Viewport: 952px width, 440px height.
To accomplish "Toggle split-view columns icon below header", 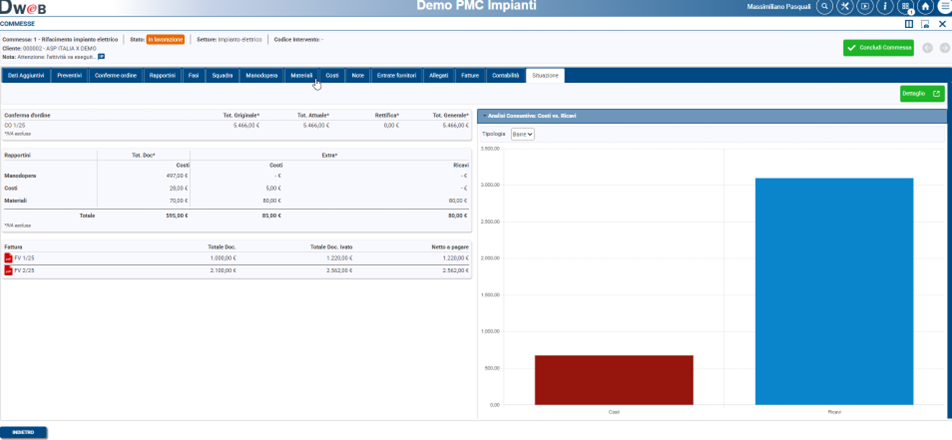I will point(909,24).
